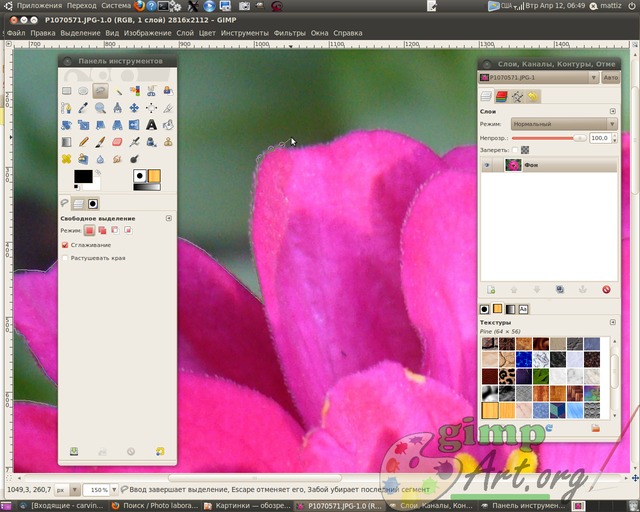Select the Color Picker eyedropper tool
The image size is (640, 512).
pos(83,108)
